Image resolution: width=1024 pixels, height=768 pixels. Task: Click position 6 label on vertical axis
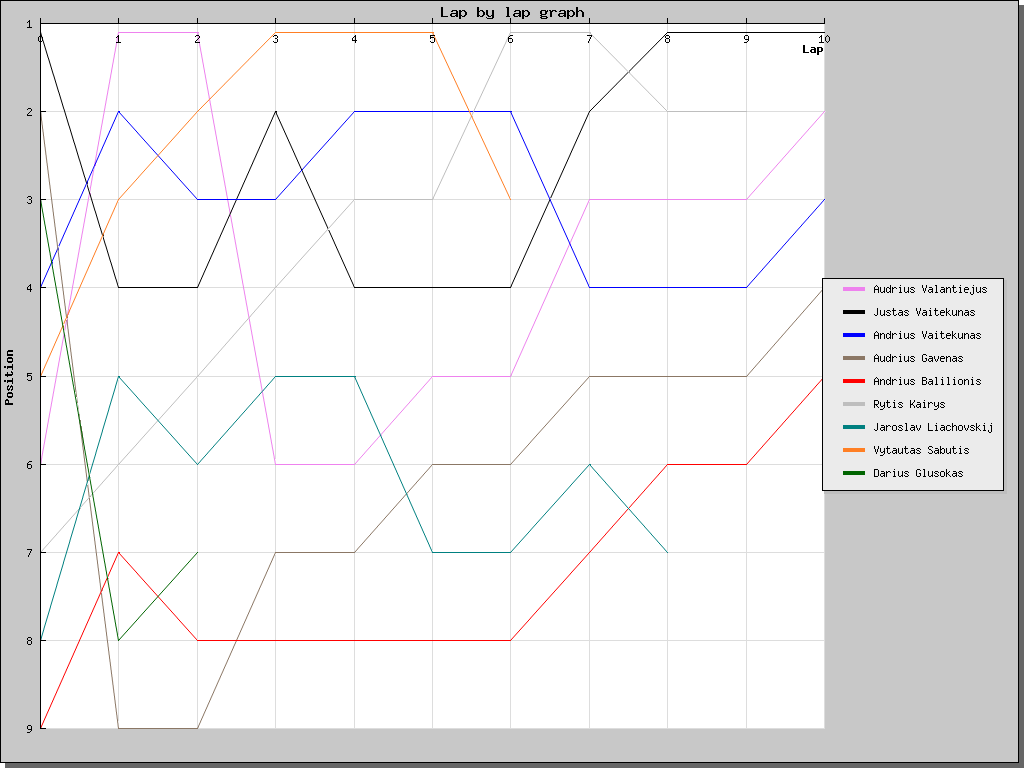pos(29,464)
